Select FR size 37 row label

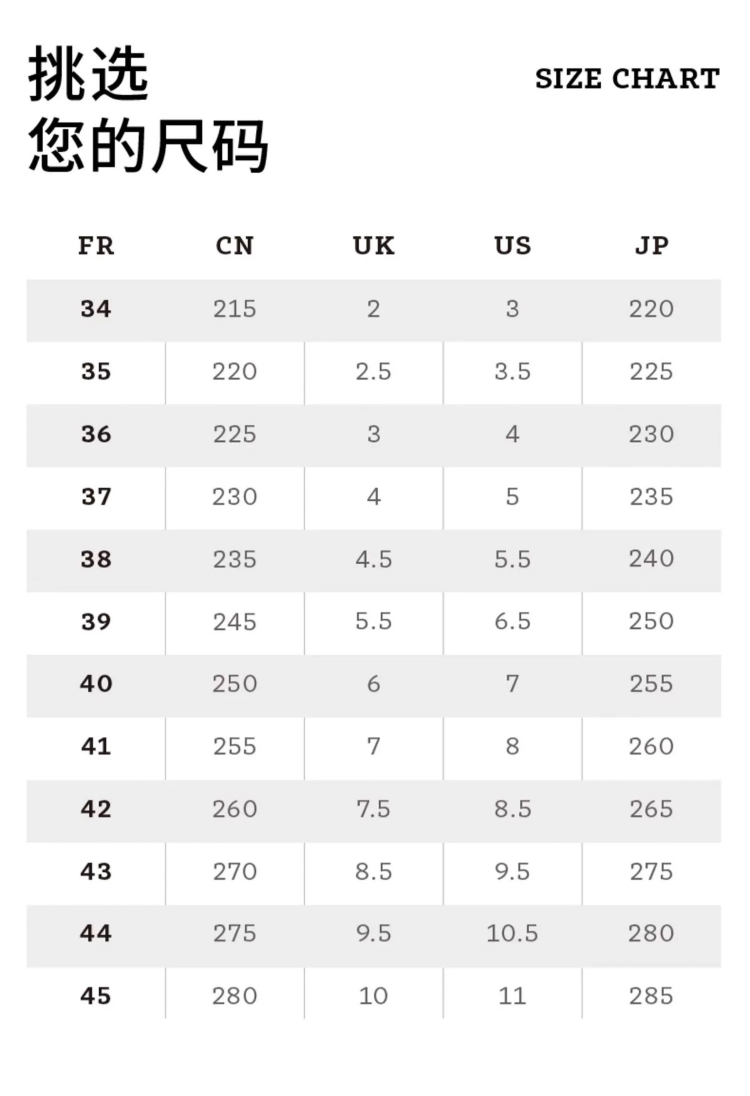tap(96, 496)
